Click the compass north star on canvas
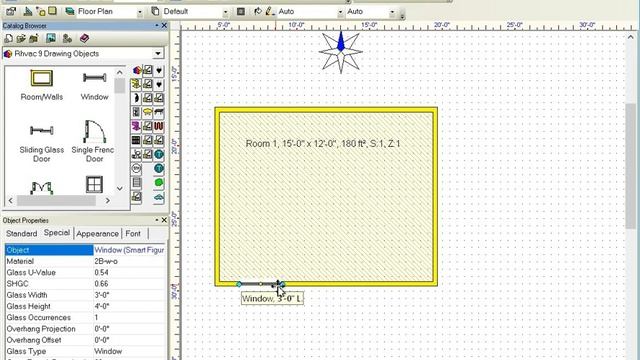The width and height of the screenshot is (640, 360). point(341,52)
